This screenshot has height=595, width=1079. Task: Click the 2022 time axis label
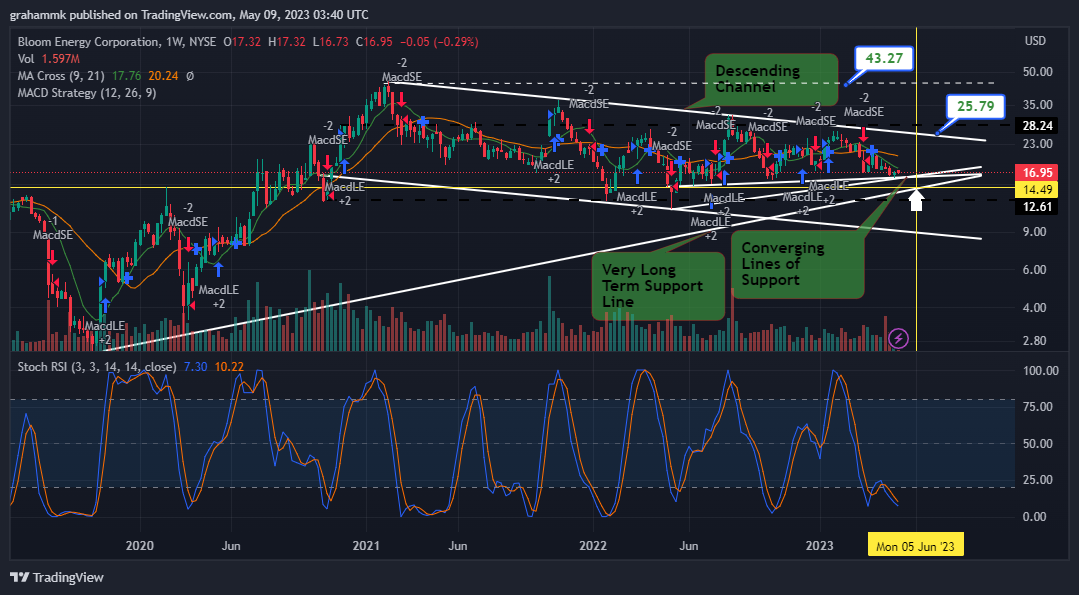(592, 546)
